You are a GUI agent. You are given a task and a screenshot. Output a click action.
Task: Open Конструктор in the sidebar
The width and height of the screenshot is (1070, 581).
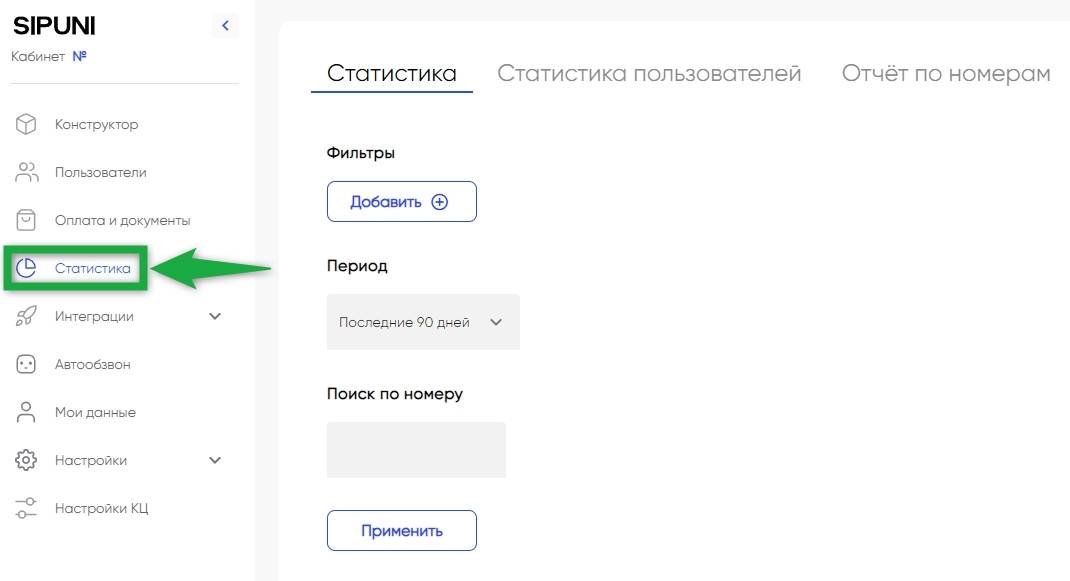click(x=96, y=124)
